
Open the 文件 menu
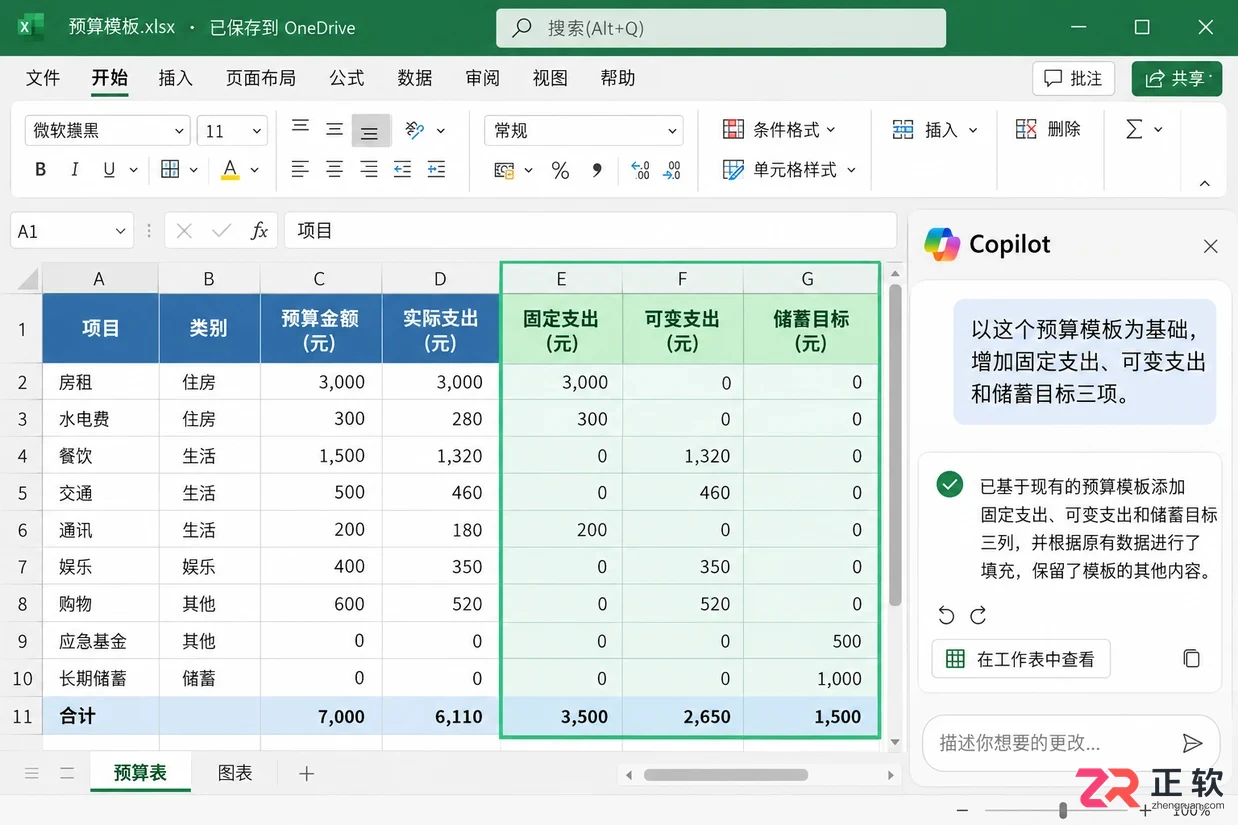pyautogui.click(x=43, y=78)
